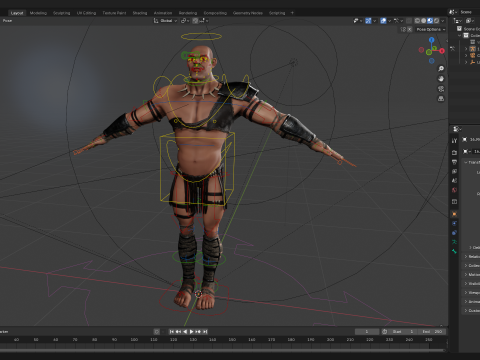Click the current frame number field
This screenshot has width=480, height=360.
(367, 332)
